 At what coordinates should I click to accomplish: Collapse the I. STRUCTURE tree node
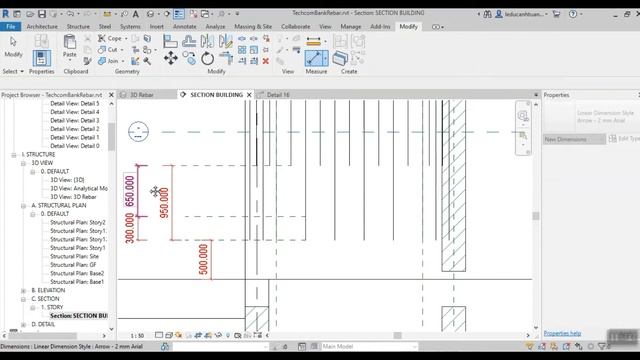click(x=14, y=155)
